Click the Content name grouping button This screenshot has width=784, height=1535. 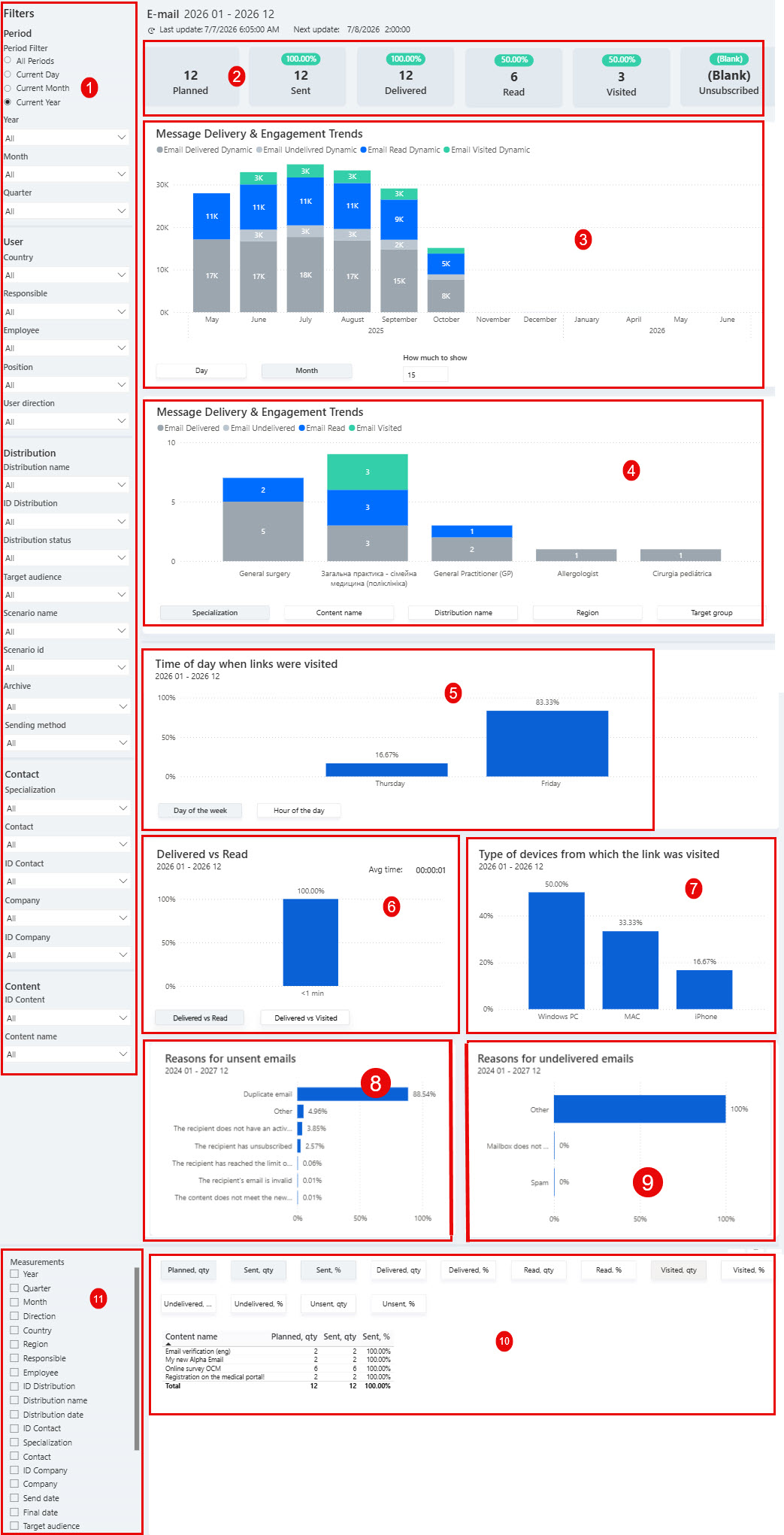(339, 613)
